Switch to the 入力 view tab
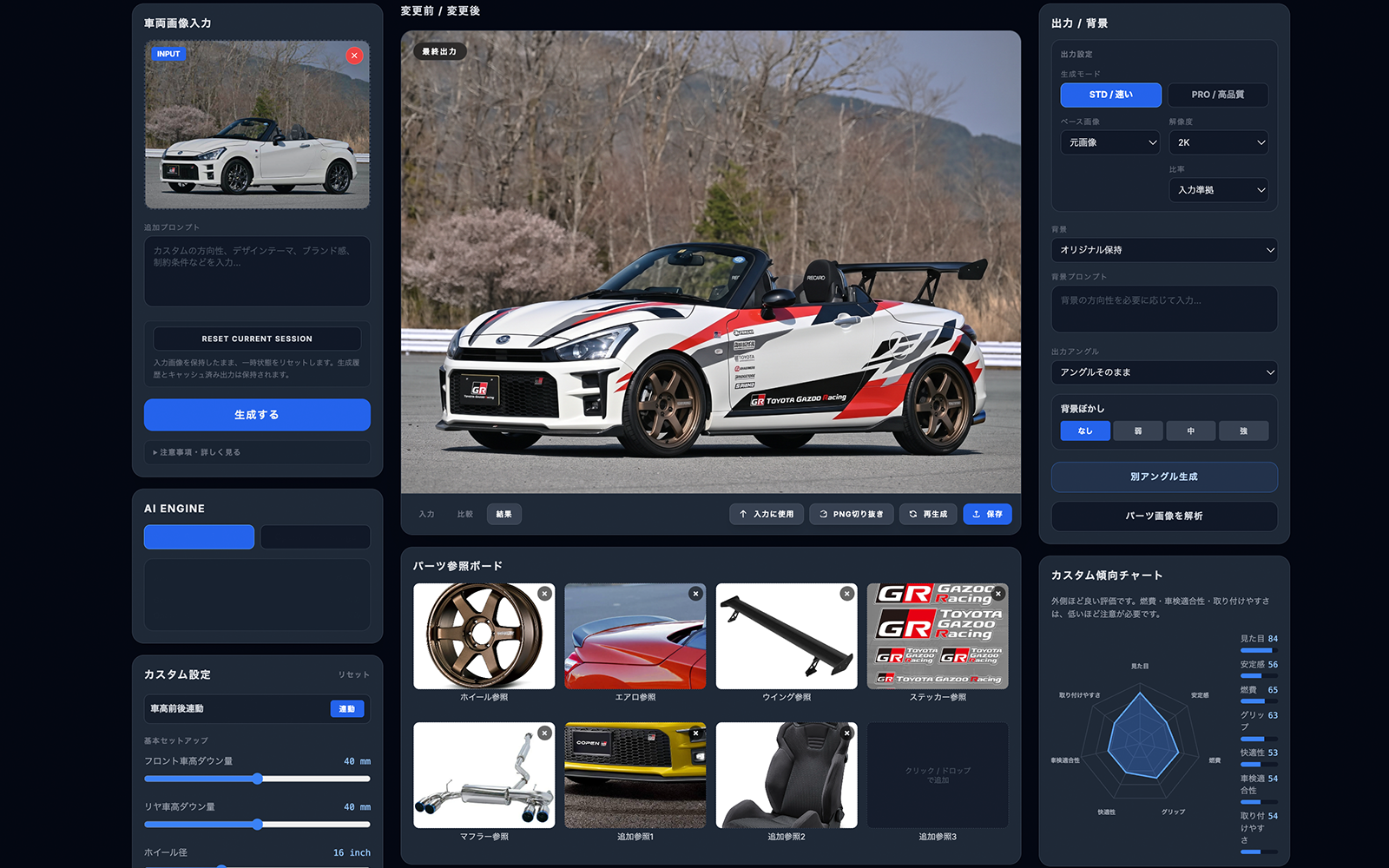The height and width of the screenshot is (868, 1389). 426,514
